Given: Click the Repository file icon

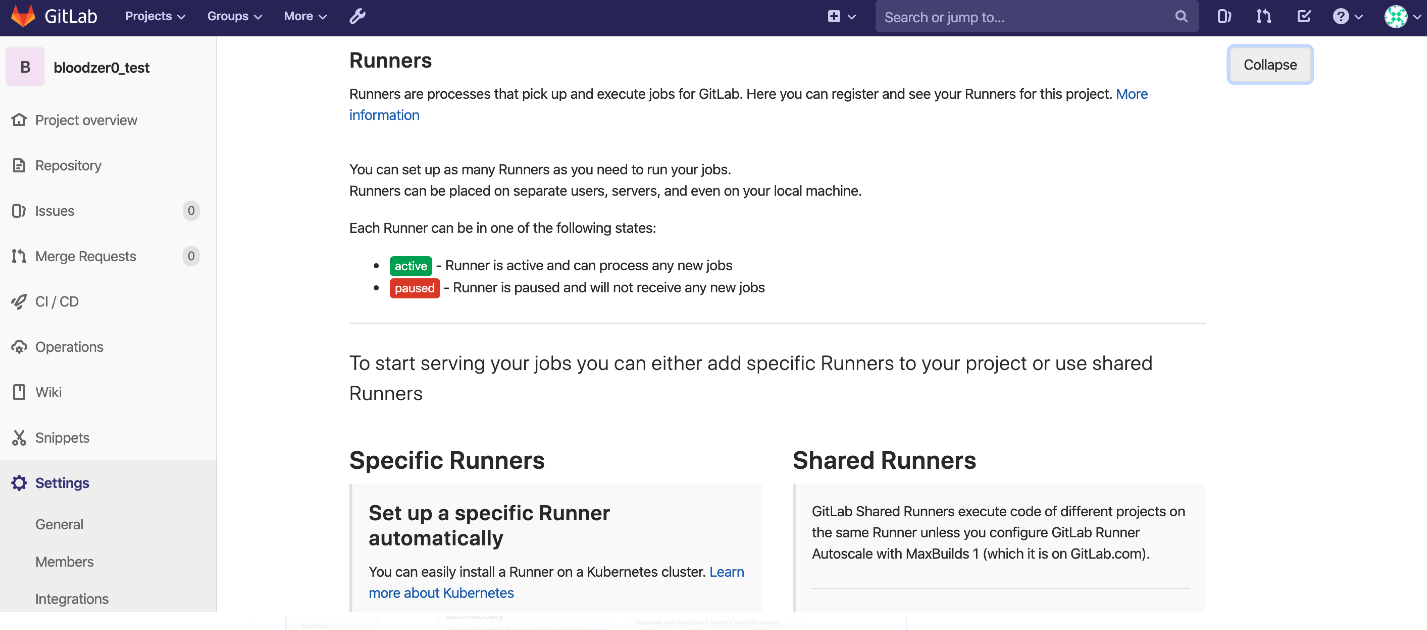Looking at the screenshot, I should [x=19, y=165].
